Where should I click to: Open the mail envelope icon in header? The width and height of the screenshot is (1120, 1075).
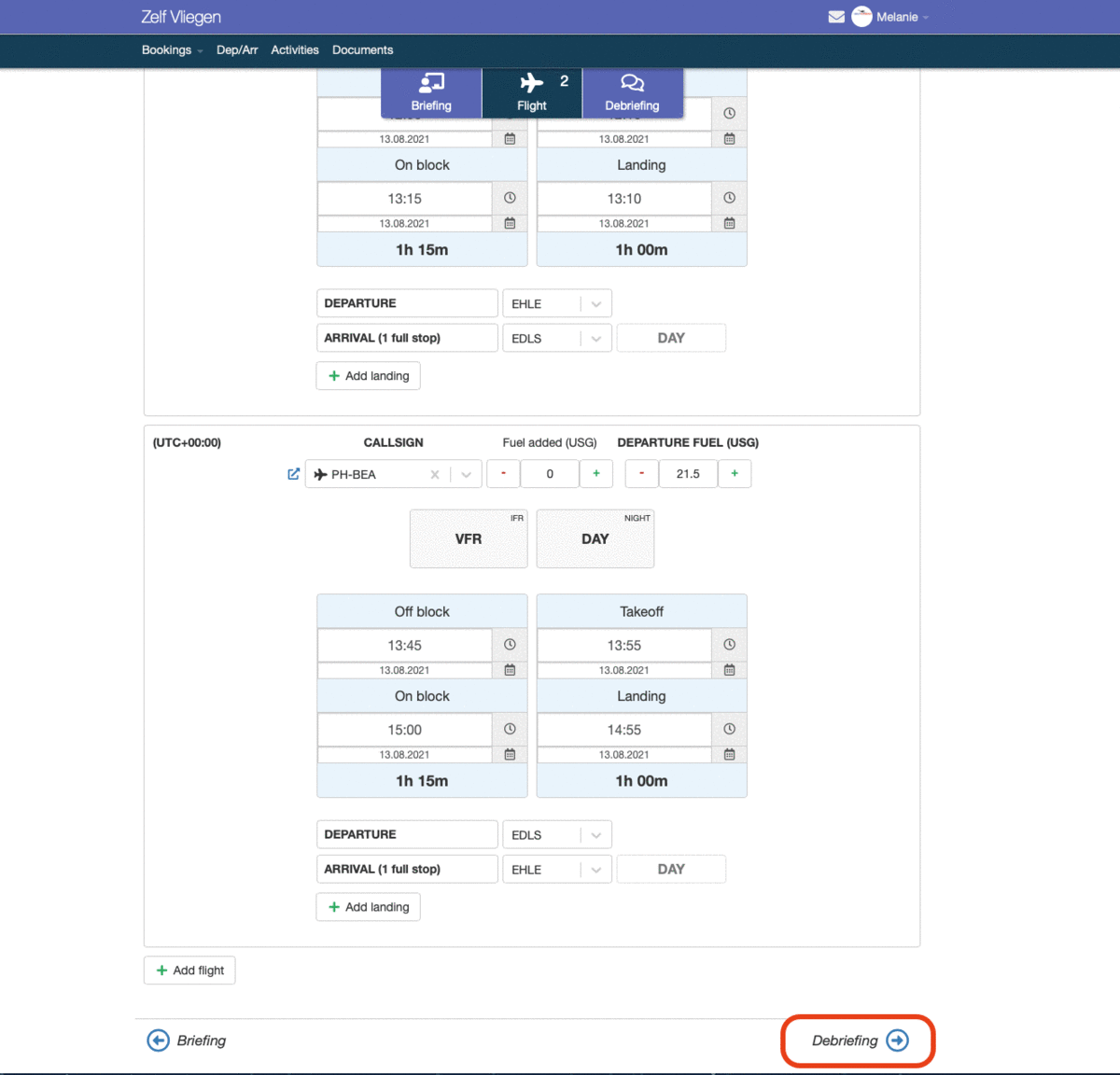tap(836, 17)
